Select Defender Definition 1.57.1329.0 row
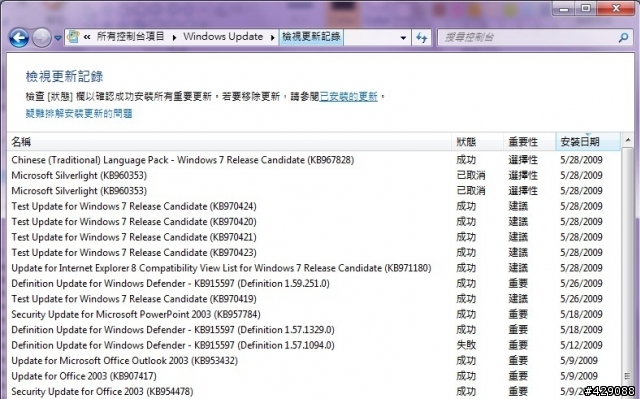The height and width of the screenshot is (399, 640). pos(314,330)
